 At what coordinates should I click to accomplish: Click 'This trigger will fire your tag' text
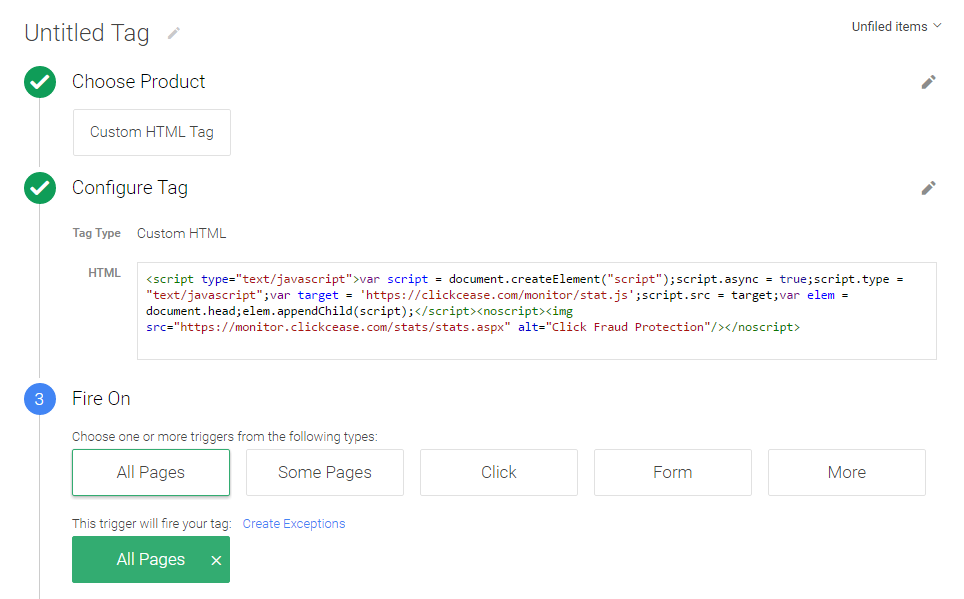pyautogui.click(x=152, y=523)
